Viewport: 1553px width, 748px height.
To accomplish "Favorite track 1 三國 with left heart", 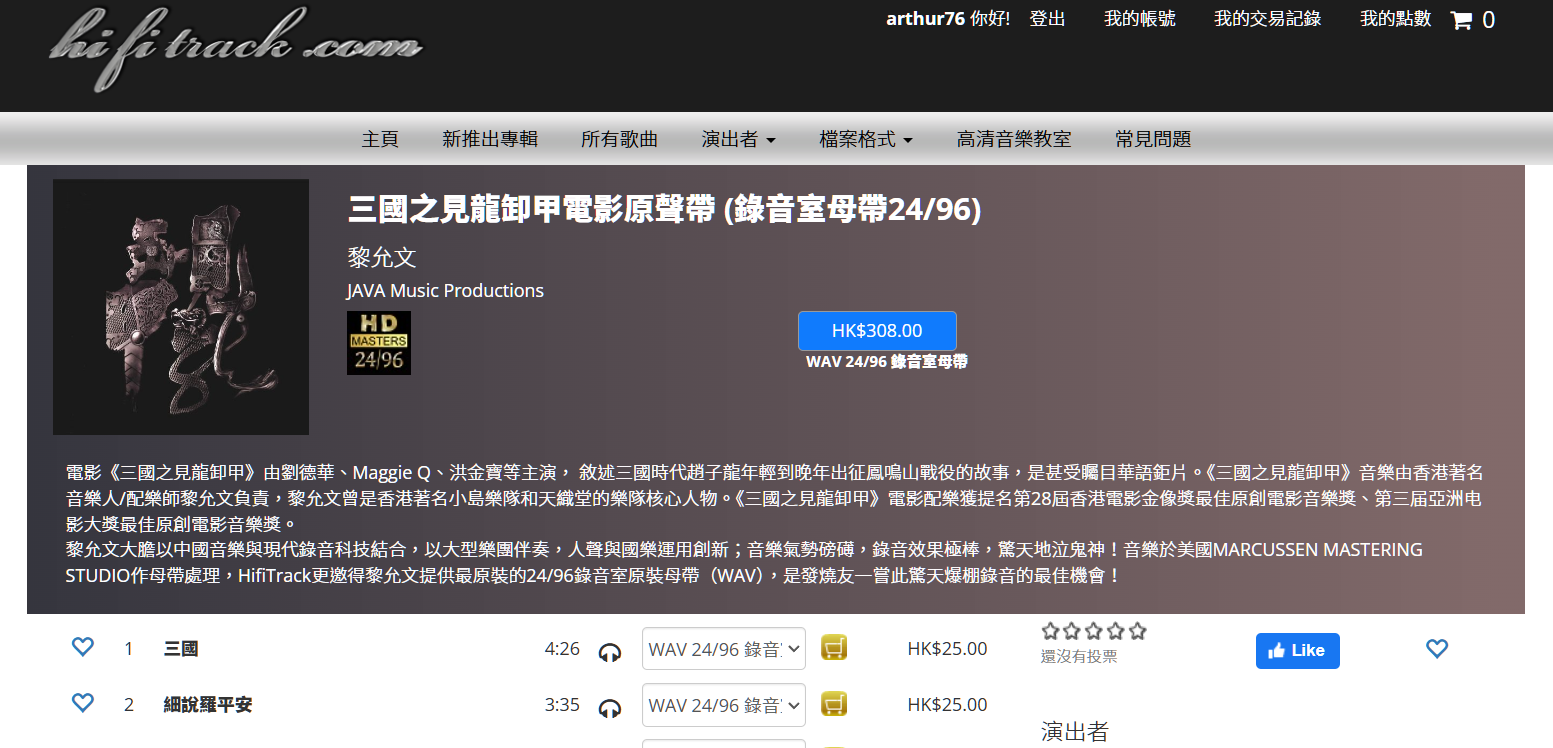I will tap(83, 647).
